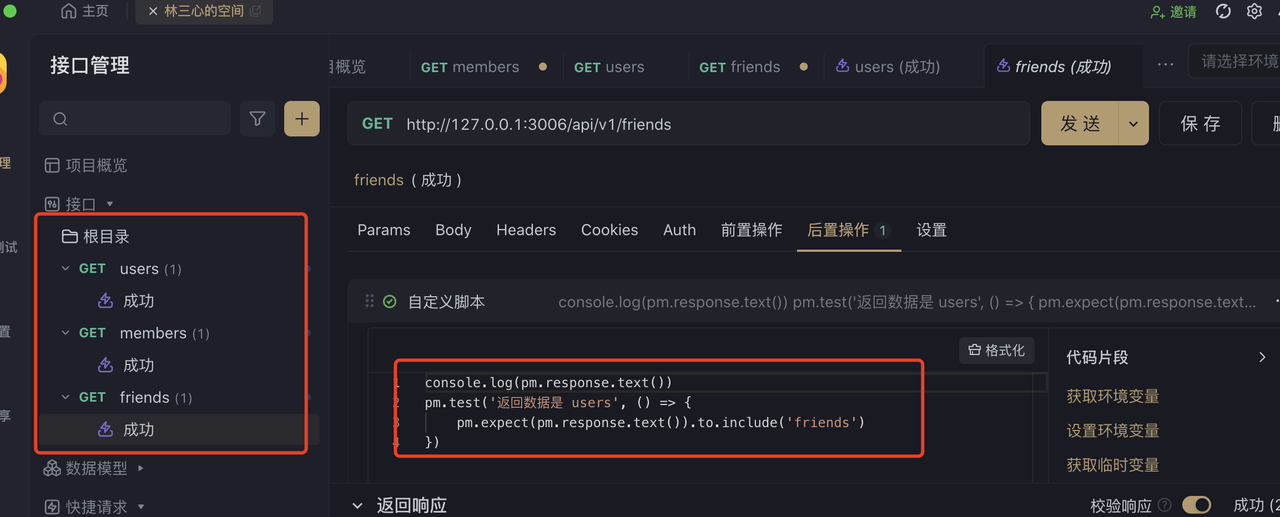Image resolution: width=1280 pixels, height=517 pixels.
Task: Switch to the Headers tab
Action: 526,230
